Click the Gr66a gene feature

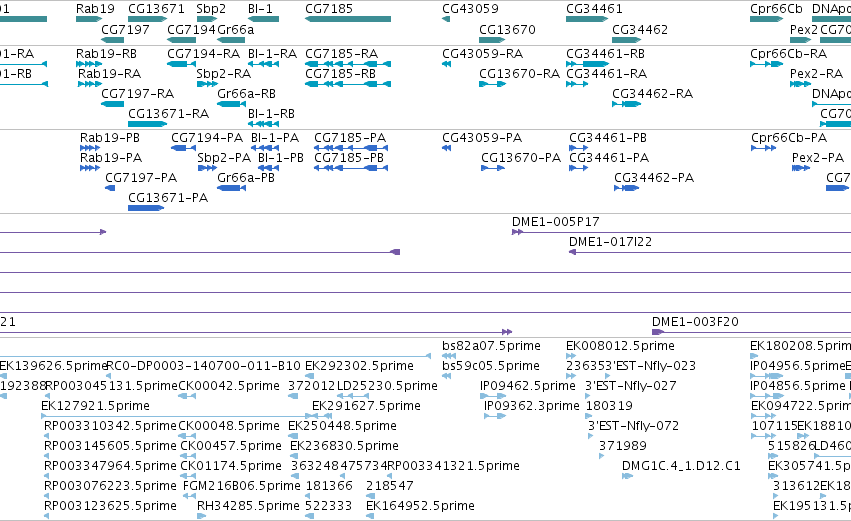(x=231, y=40)
